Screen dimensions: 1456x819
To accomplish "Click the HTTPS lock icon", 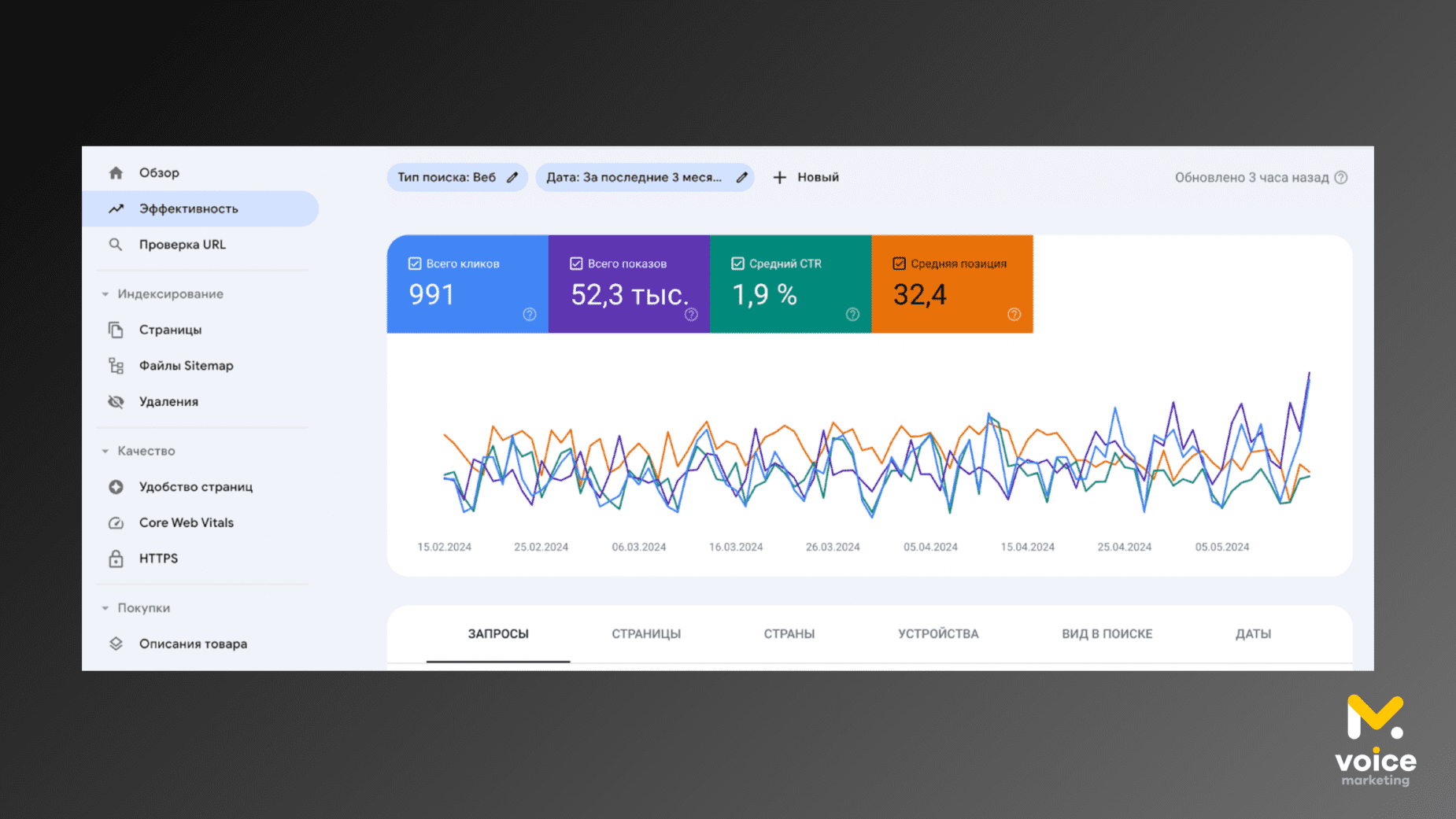I will [x=116, y=559].
